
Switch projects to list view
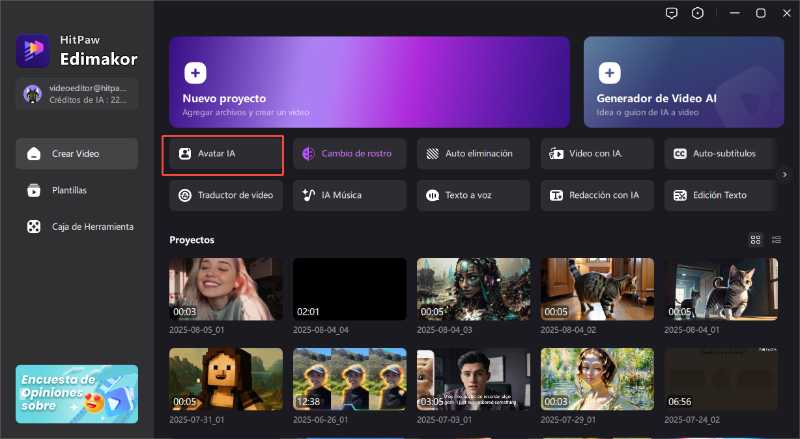[x=776, y=240]
